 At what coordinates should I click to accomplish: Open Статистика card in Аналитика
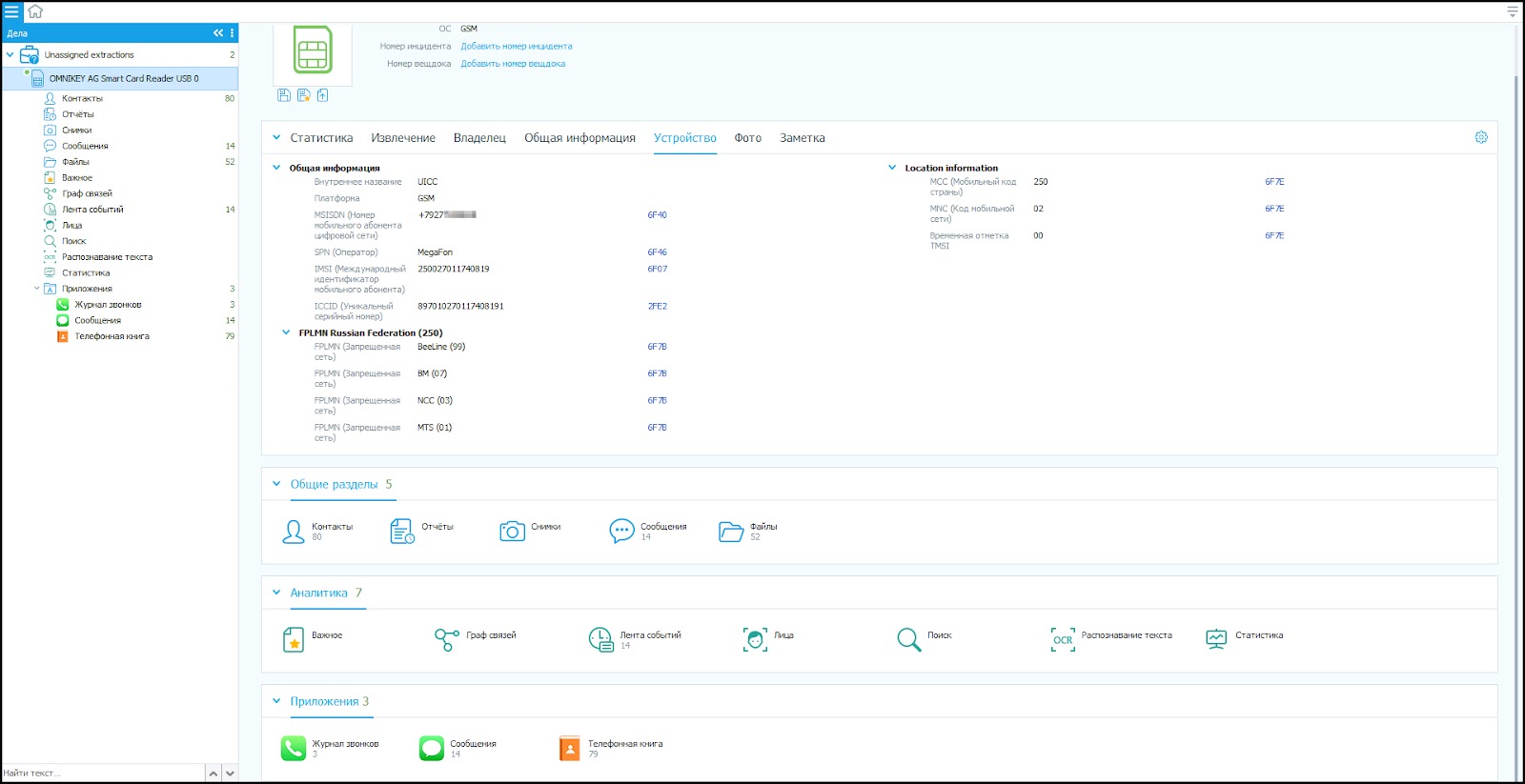click(x=1244, y=639)
